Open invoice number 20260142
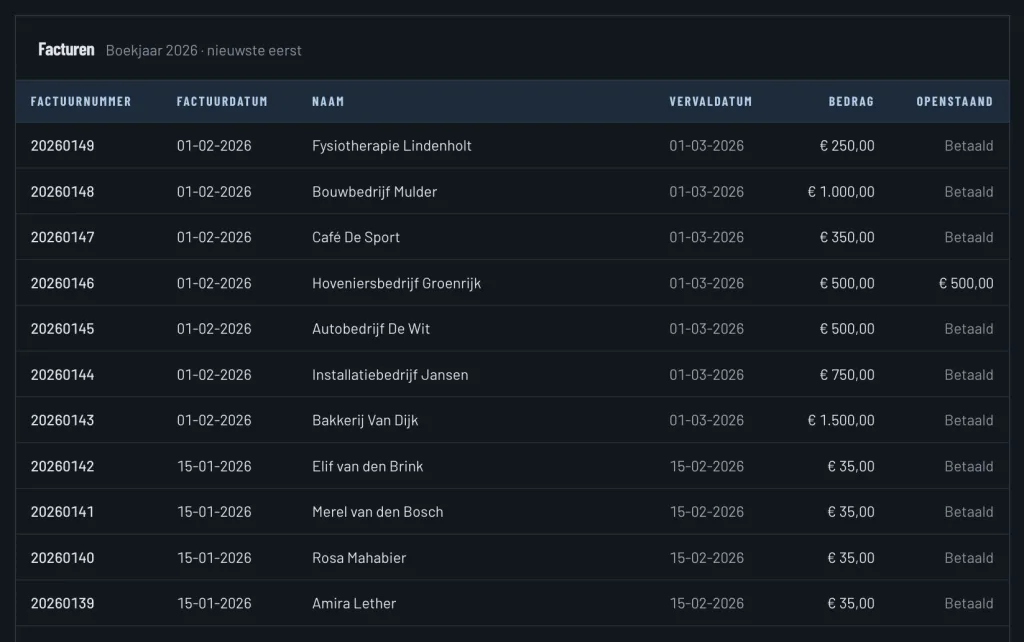This screenshot has width=1024, height=642. click(x=62, y=466)
